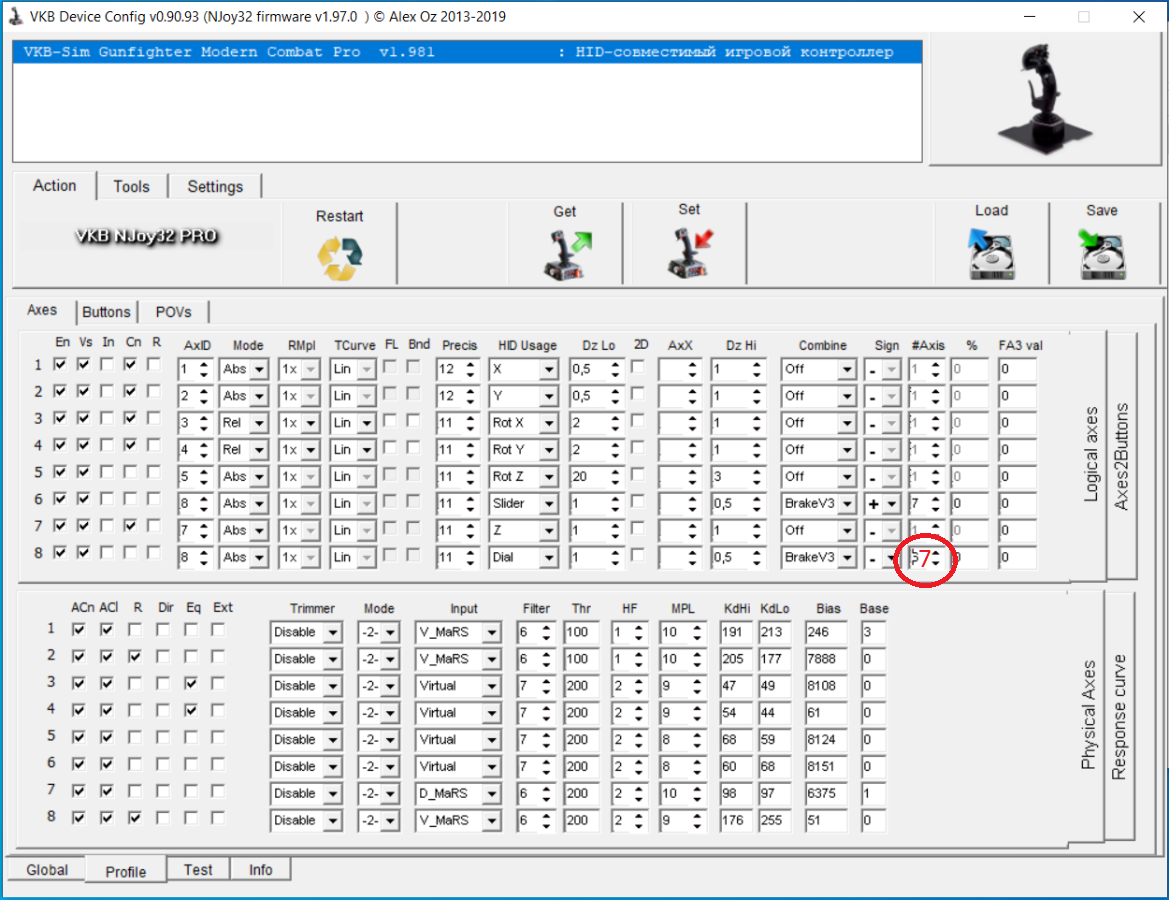Click the Set joystick icon
The image size is (1169, 900).
pyautogui.click(x=690, y=254)
